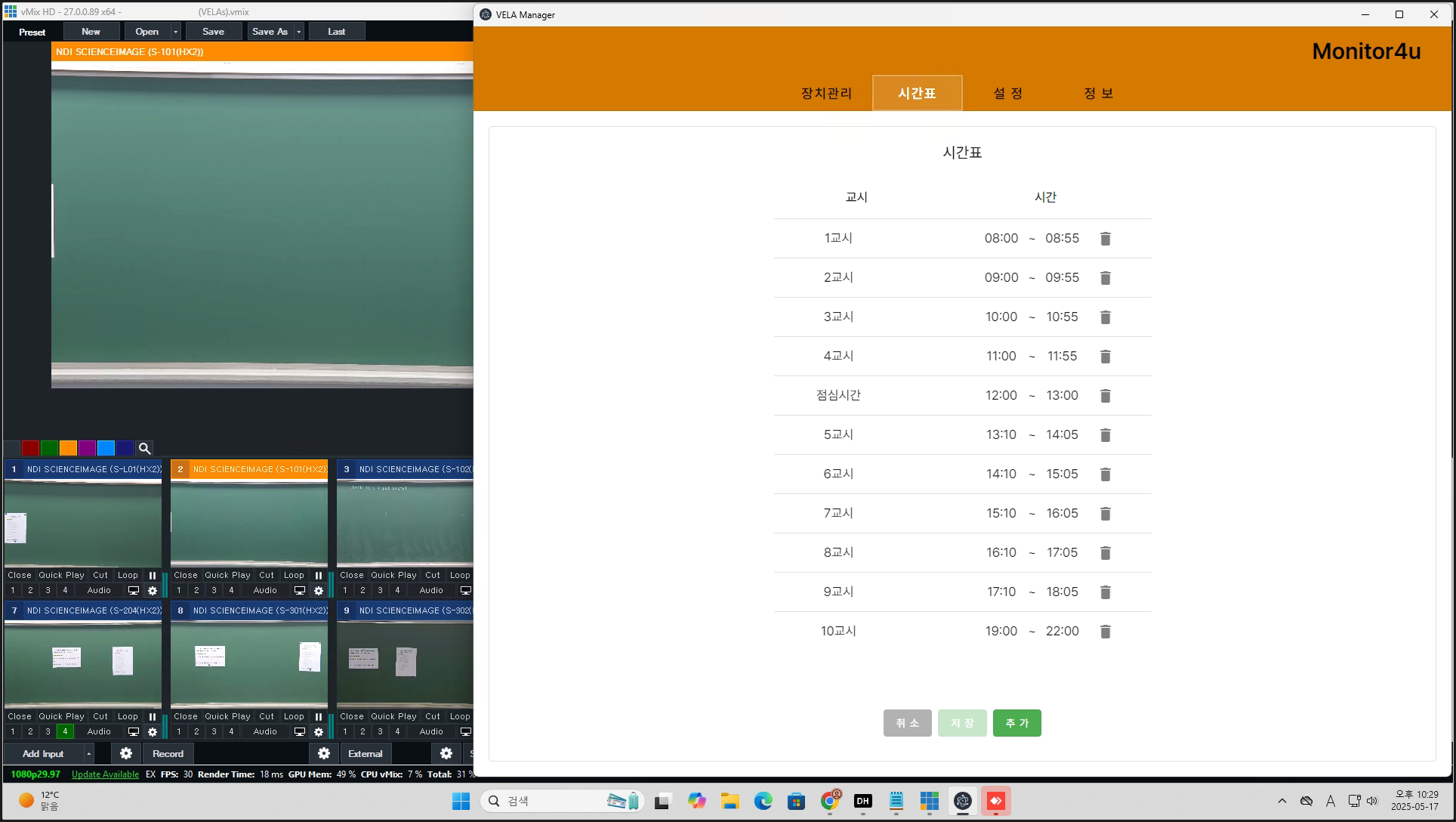Image resolution: width=1456 pixels, height=822 pixels.
Task: Toggle Audio on vMix input 2
Action: (x=265, y=591)
